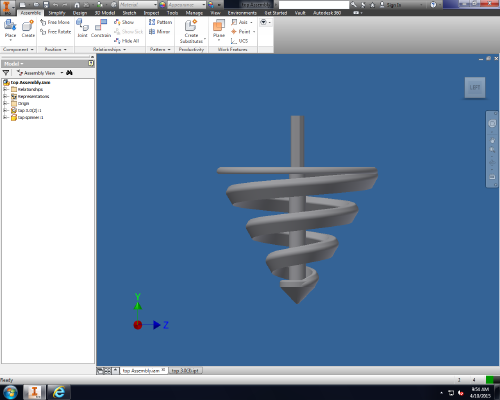The height and width of the screenshot is (400, 500).
Task: Choose the Joint tool
Action: click(82, 29)
